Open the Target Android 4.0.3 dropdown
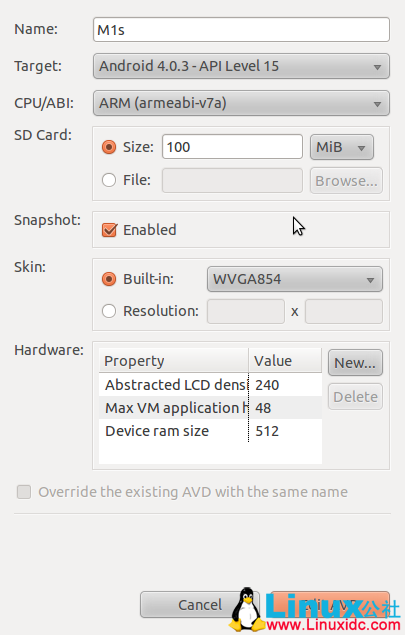The image size is (405, 635). [241, 66]
